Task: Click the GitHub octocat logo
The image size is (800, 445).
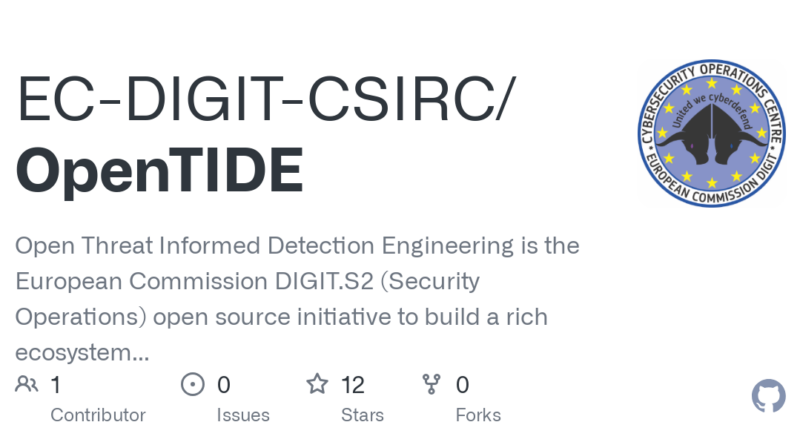Action: pos(768,395)
